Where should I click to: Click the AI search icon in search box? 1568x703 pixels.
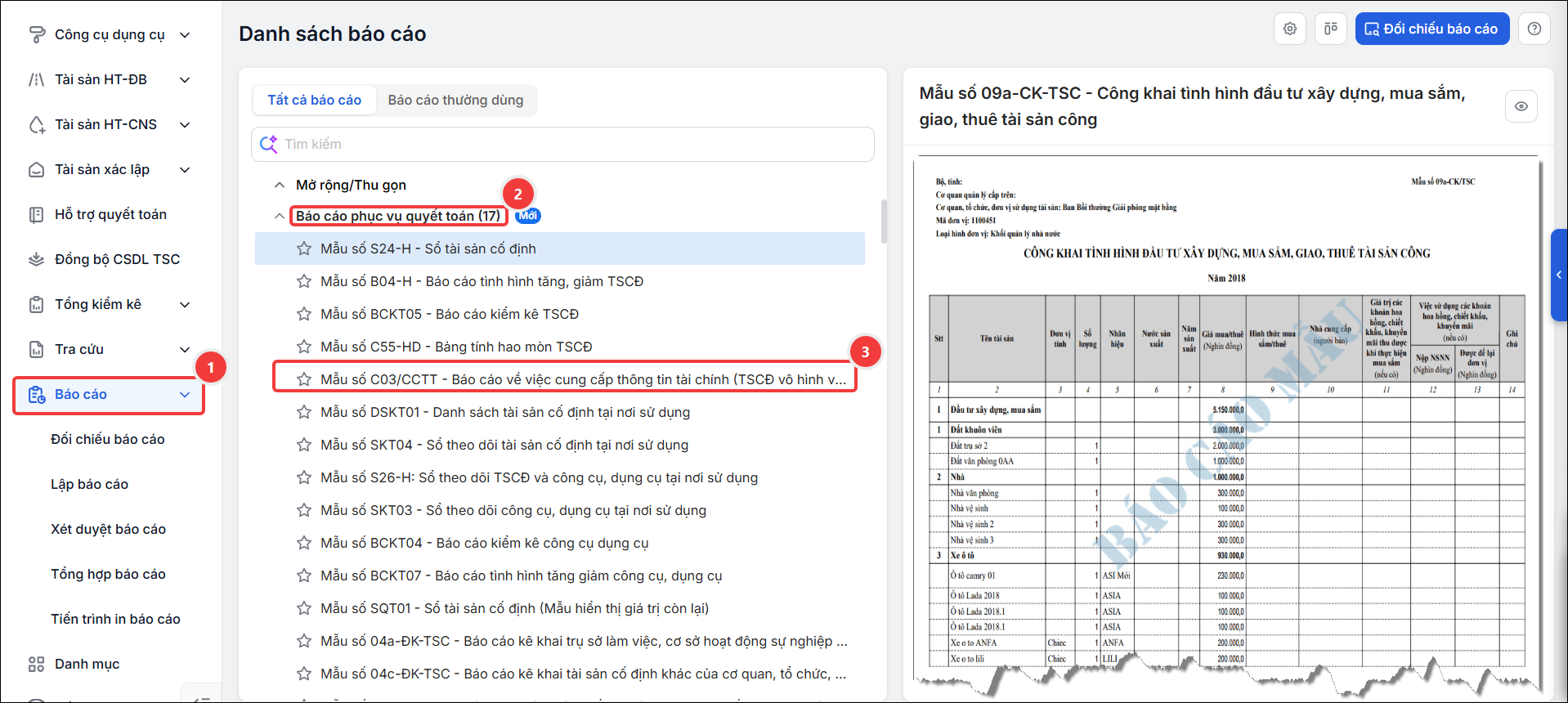pyautogui.click(x=269, y=144)
